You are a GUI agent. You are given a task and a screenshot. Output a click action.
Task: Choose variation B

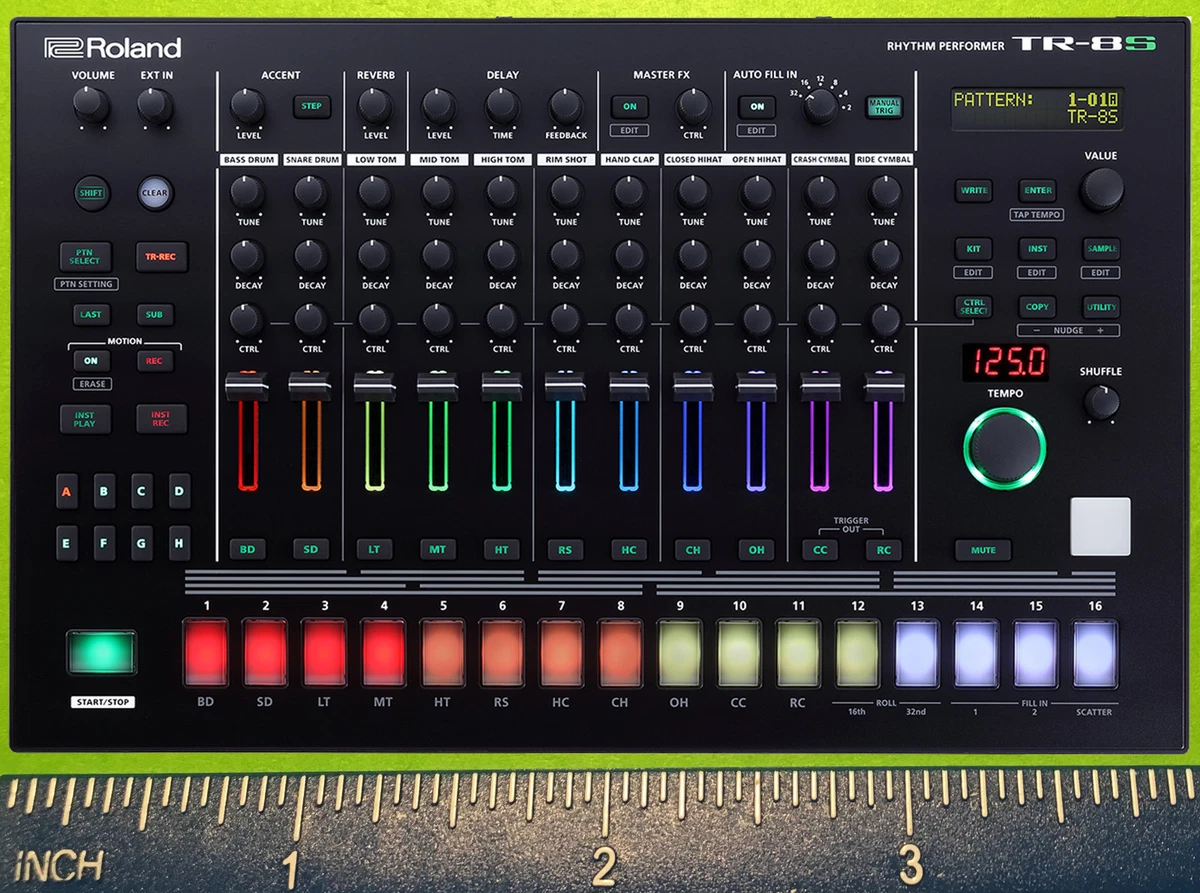point(104,491)
